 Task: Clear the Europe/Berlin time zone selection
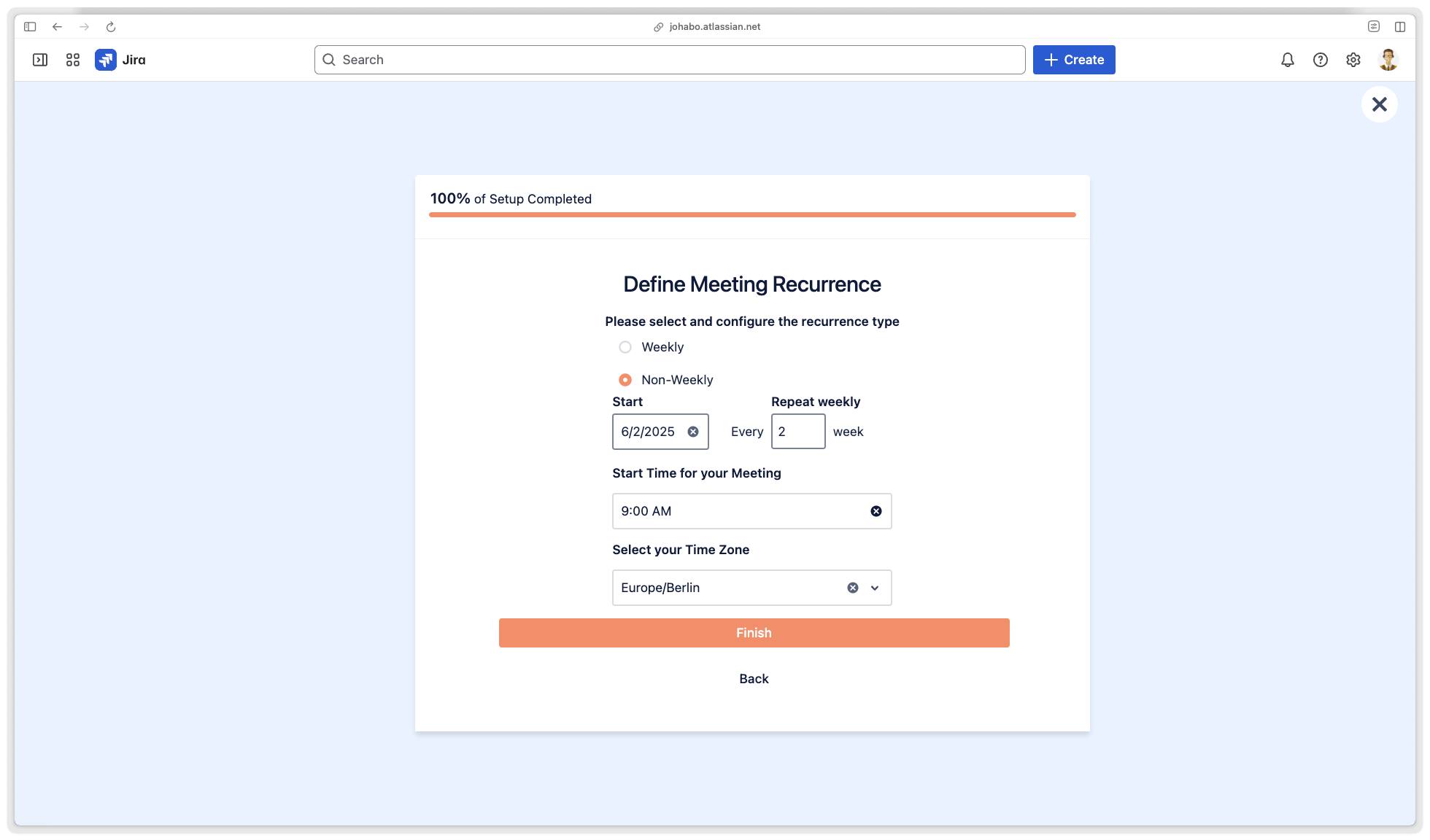[853, 588]
